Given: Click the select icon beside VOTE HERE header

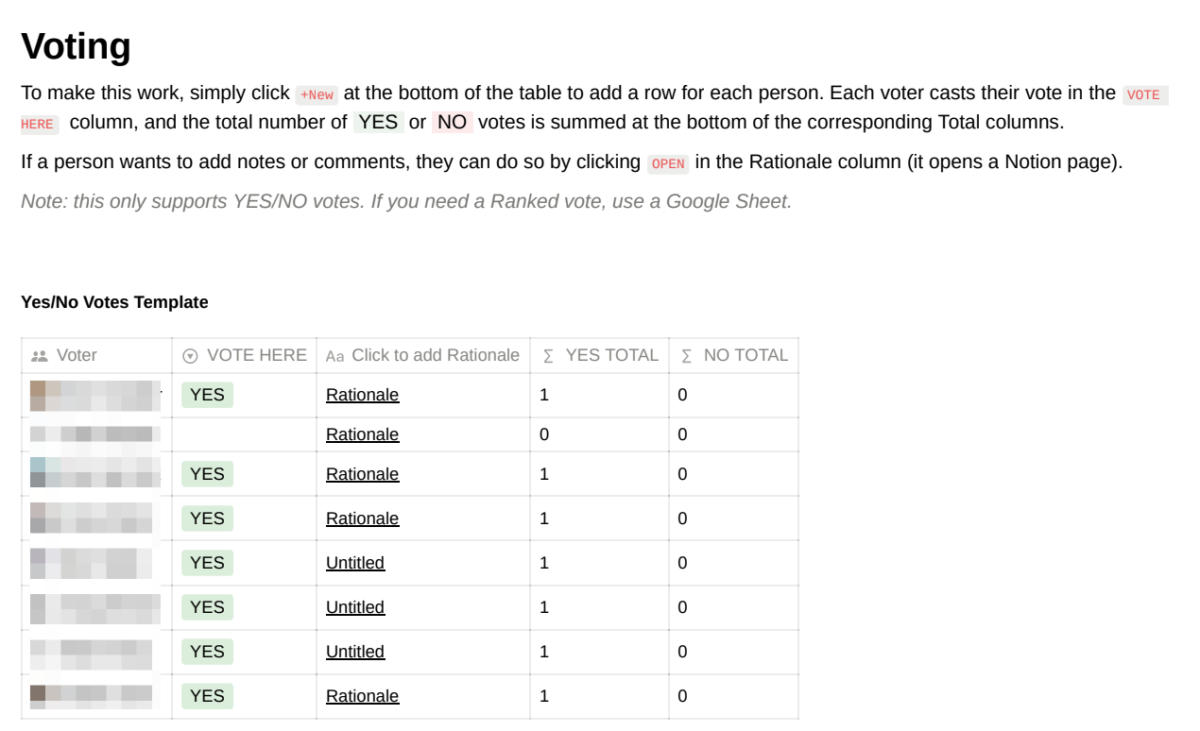Looking at the screenshot, I should (x=190, y=356).
